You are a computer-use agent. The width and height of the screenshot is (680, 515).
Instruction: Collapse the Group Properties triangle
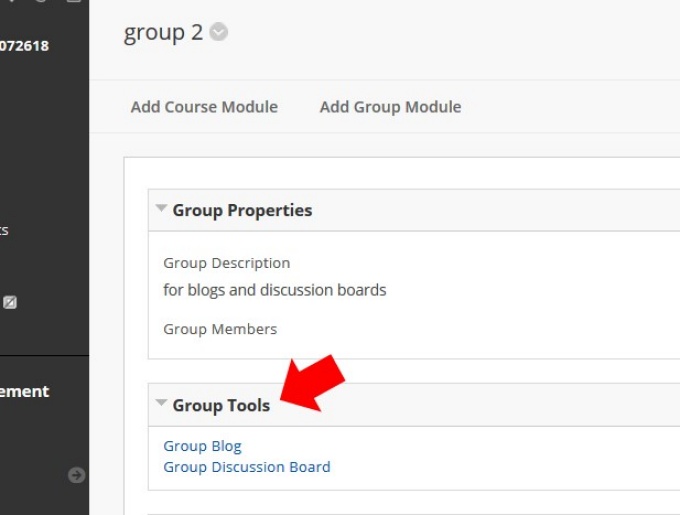pos(161,209)
